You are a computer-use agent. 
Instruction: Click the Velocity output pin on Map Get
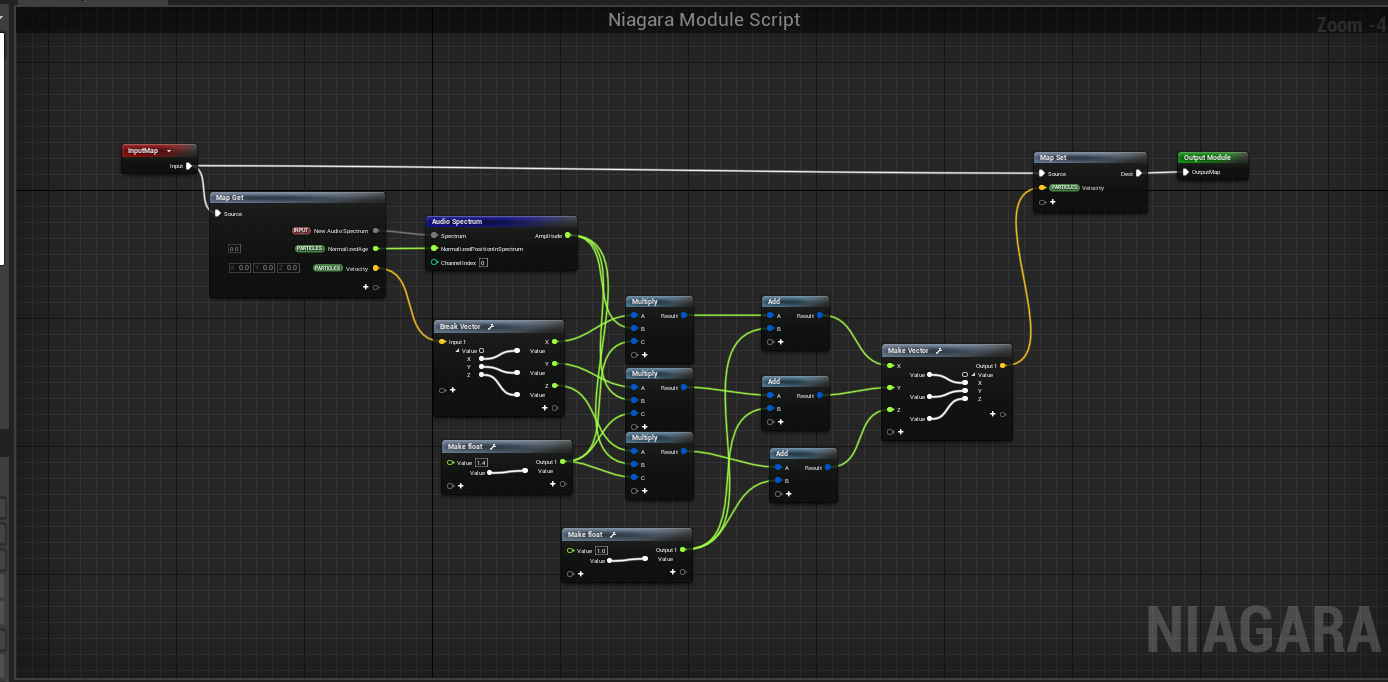coord(375,268)
